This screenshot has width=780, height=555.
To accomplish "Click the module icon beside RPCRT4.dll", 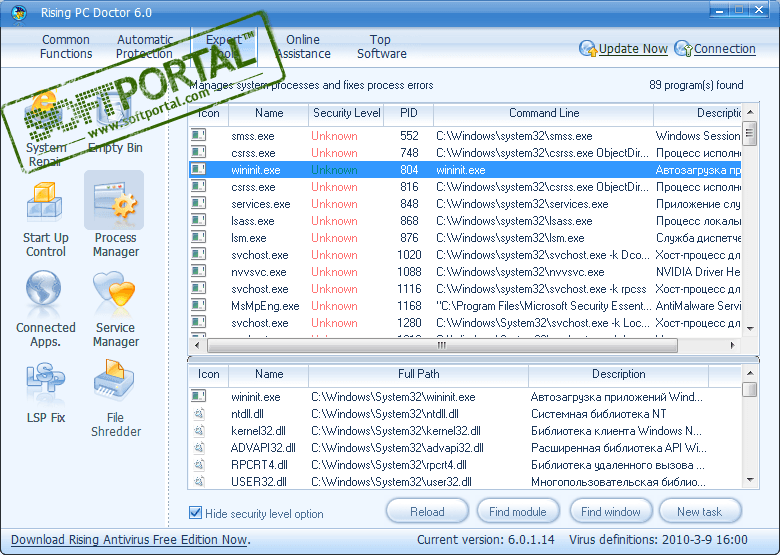I will (199, 464).
